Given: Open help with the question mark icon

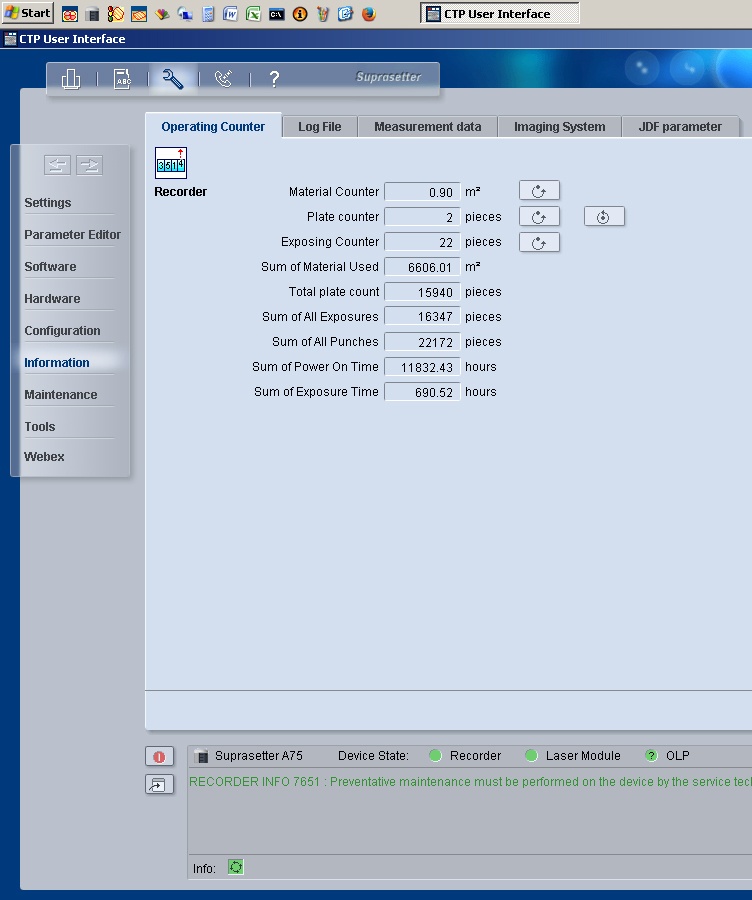Looking at the screenshot, I should 274,79.
